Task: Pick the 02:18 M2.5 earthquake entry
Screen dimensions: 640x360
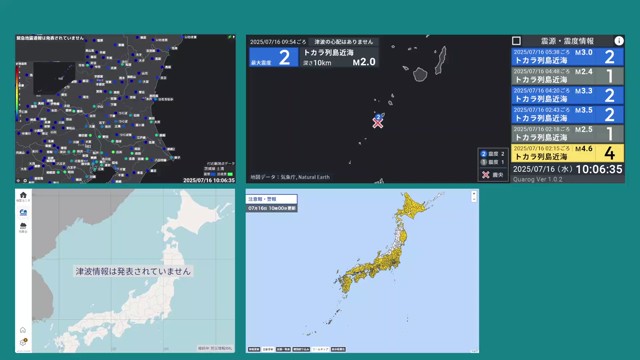Action: (567, 133)
